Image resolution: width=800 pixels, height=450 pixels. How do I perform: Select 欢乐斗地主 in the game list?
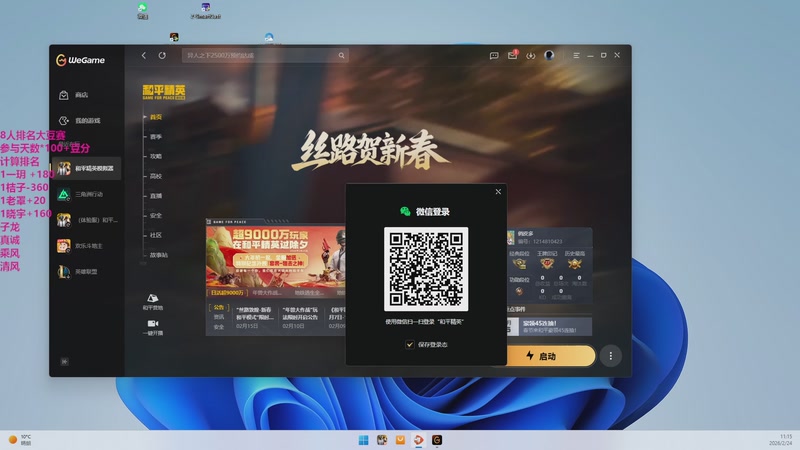coord(86,246)
